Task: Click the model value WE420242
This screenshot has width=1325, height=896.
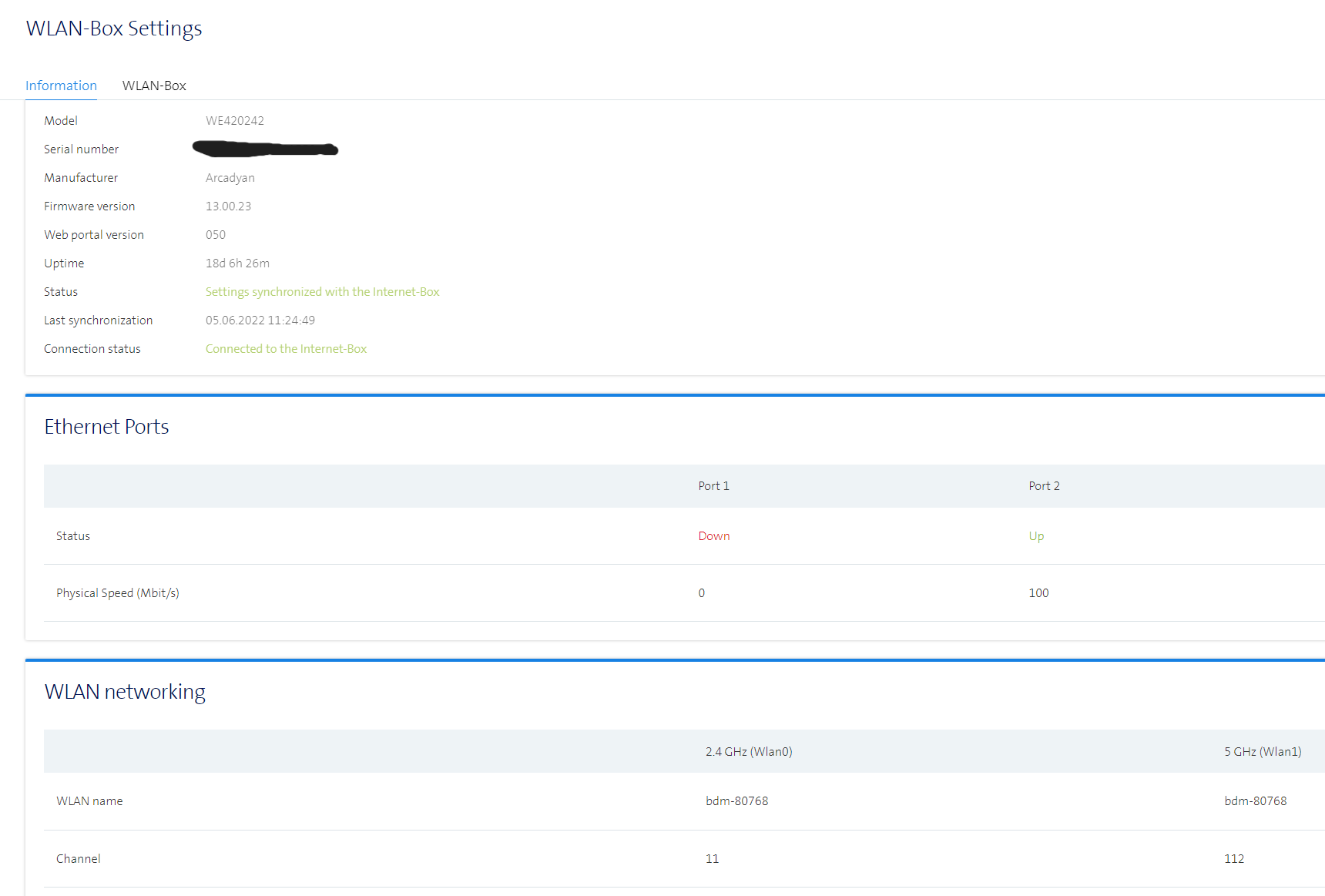Action: [x=234, y=121]
